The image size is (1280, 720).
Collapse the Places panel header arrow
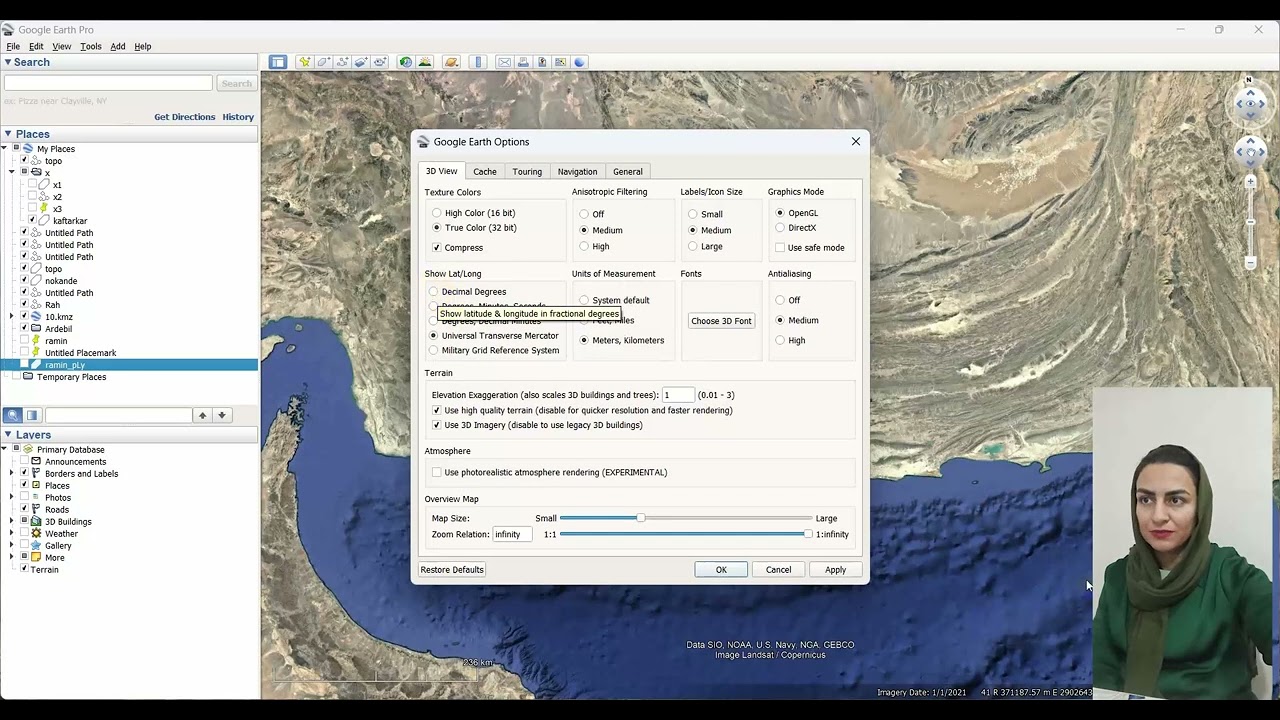point(7,134)
